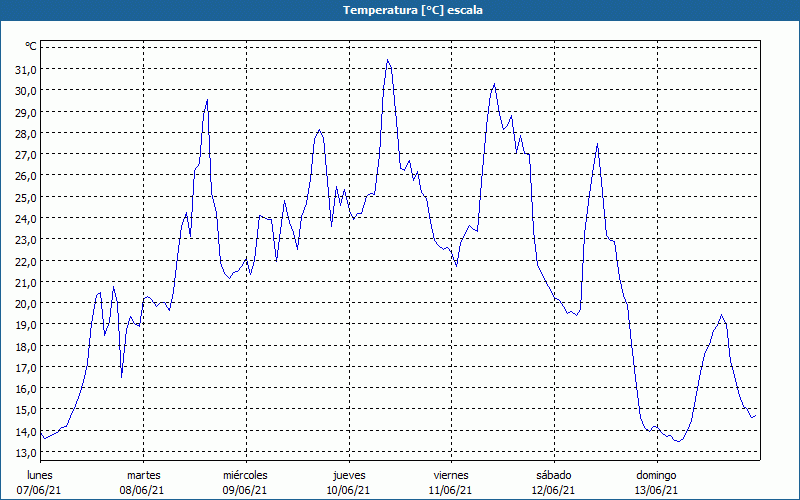The image size is (800, 500).
Task: Click the 19,0 axis value
Action: coord(26,325)
